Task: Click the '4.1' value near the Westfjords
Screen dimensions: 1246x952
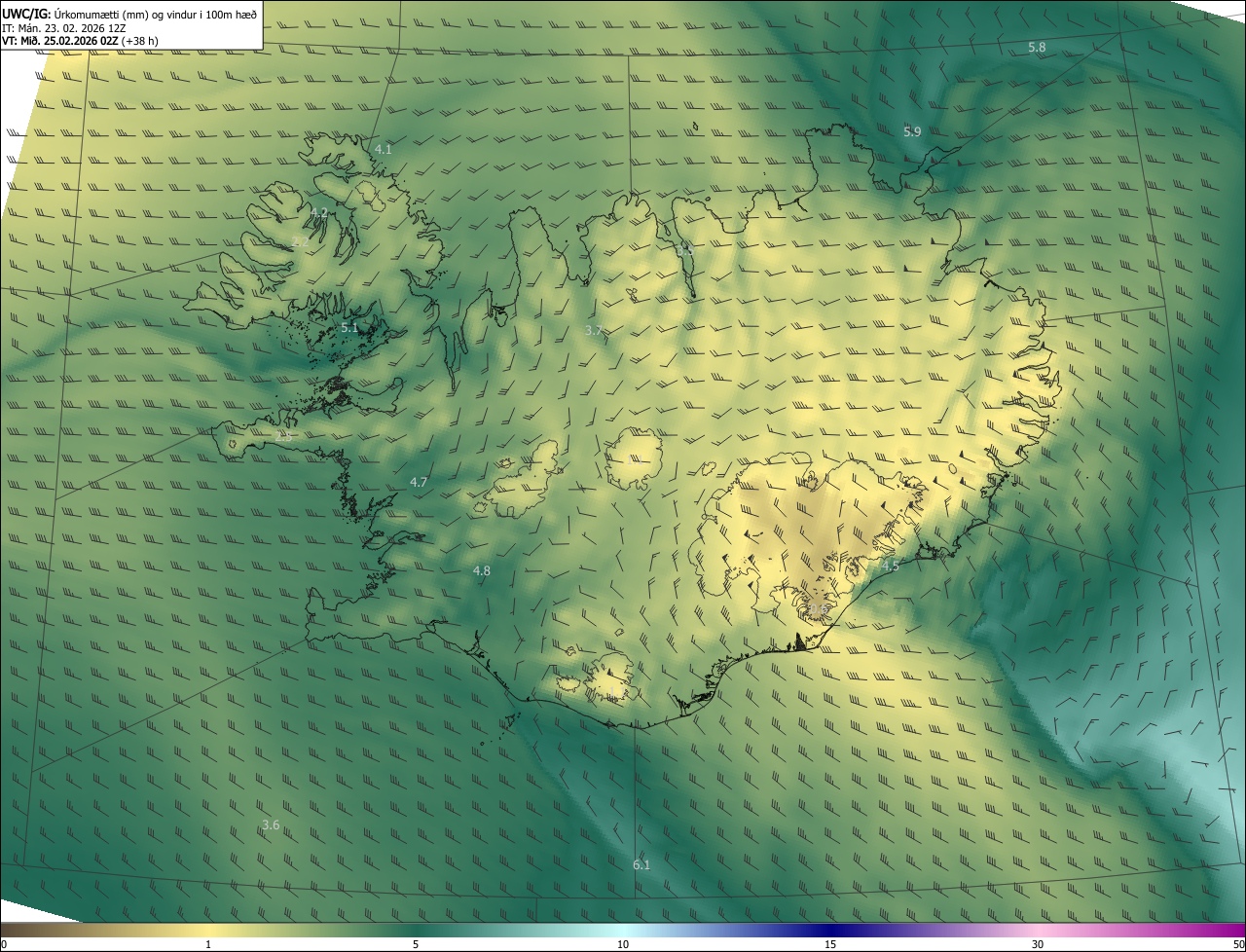Action: (x=383, y=149)
